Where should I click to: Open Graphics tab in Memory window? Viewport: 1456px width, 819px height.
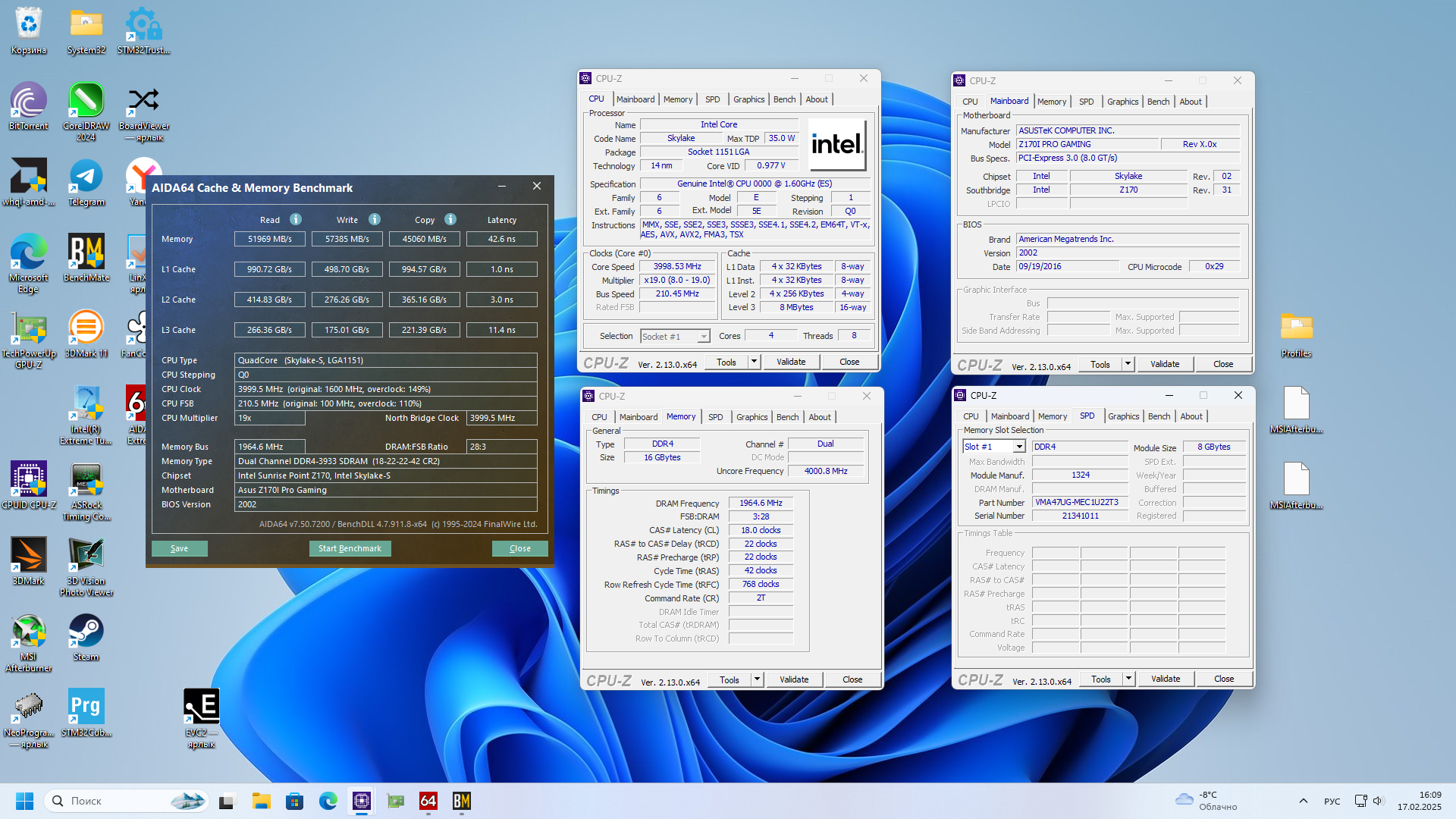point(752,417)
